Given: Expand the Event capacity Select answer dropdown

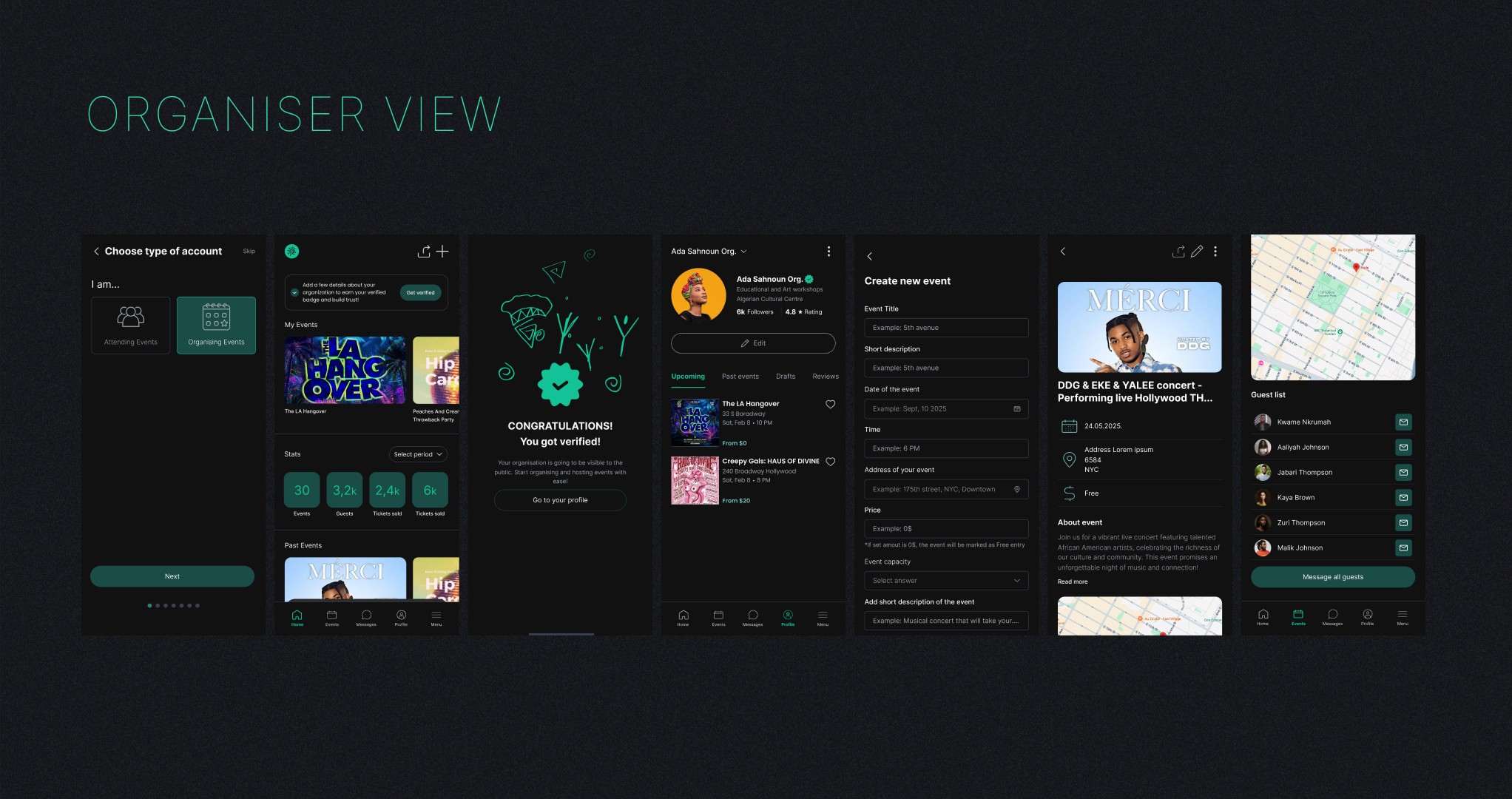Looking at the screenshot, I should click(x=946, y=581).
